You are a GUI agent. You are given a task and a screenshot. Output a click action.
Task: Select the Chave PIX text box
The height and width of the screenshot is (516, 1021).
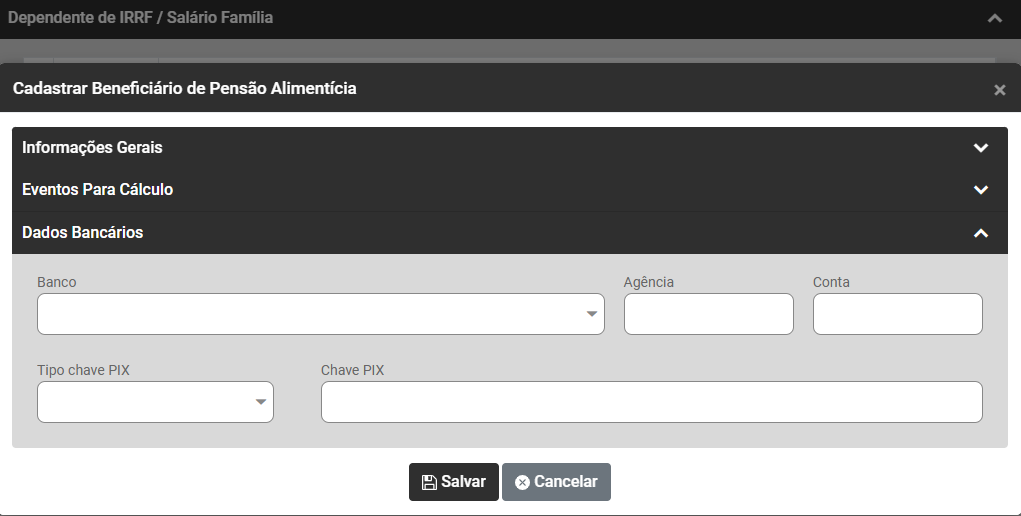(x=651, y=402)
